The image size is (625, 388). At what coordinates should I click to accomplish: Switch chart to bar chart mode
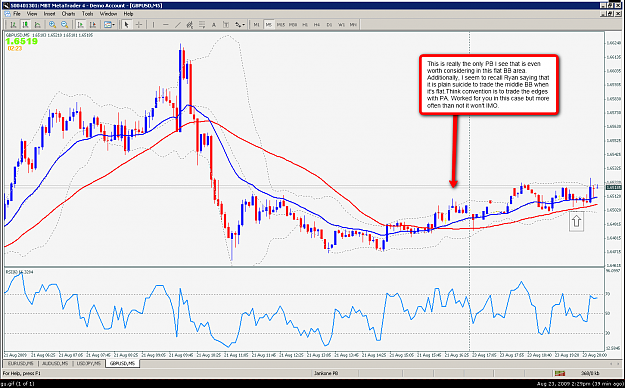pyautogui.click(x=13, y=25)
